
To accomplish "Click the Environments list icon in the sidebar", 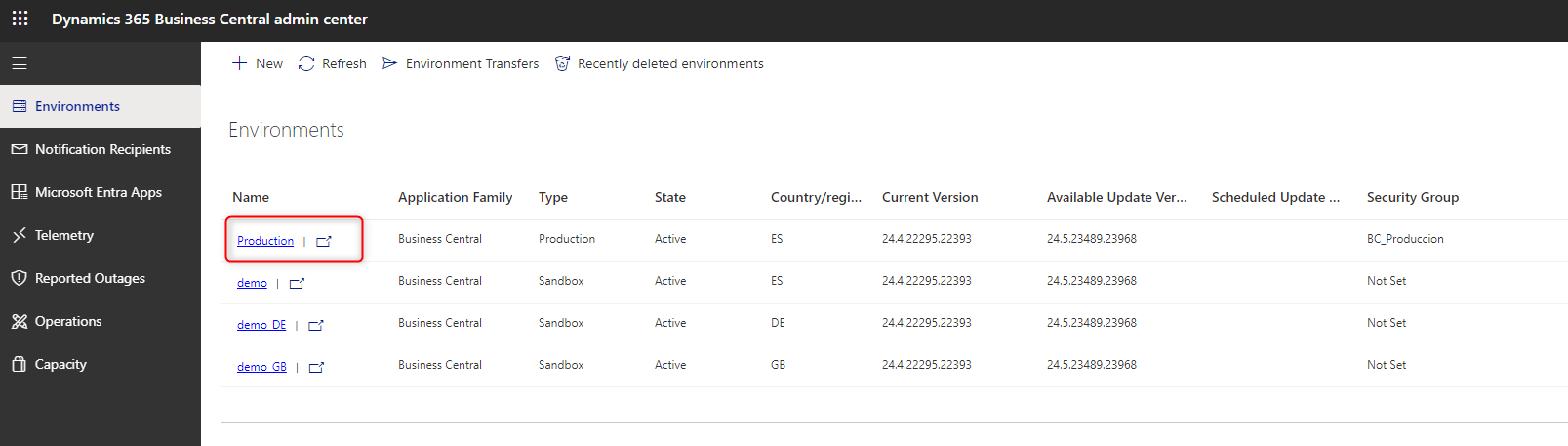I will [20, 106].
